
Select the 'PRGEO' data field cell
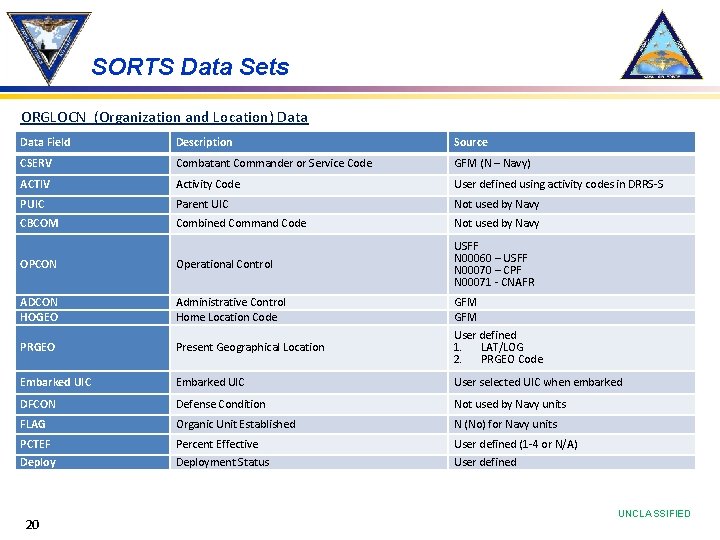tap(92, 348)
